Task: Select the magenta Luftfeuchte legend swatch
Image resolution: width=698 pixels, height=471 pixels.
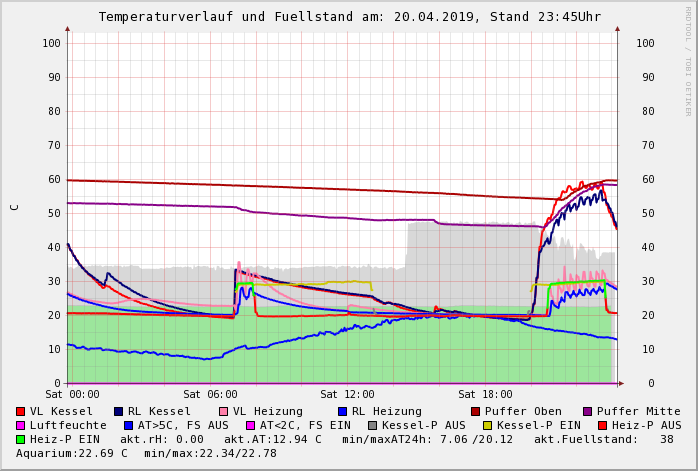Action: (21, 425)
